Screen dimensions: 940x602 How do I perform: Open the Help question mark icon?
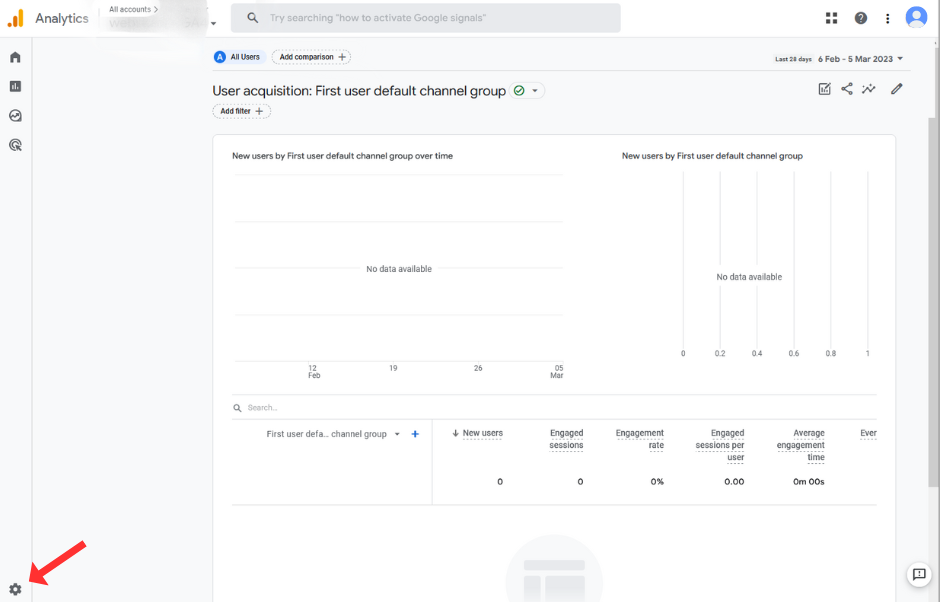coord(861,18)
